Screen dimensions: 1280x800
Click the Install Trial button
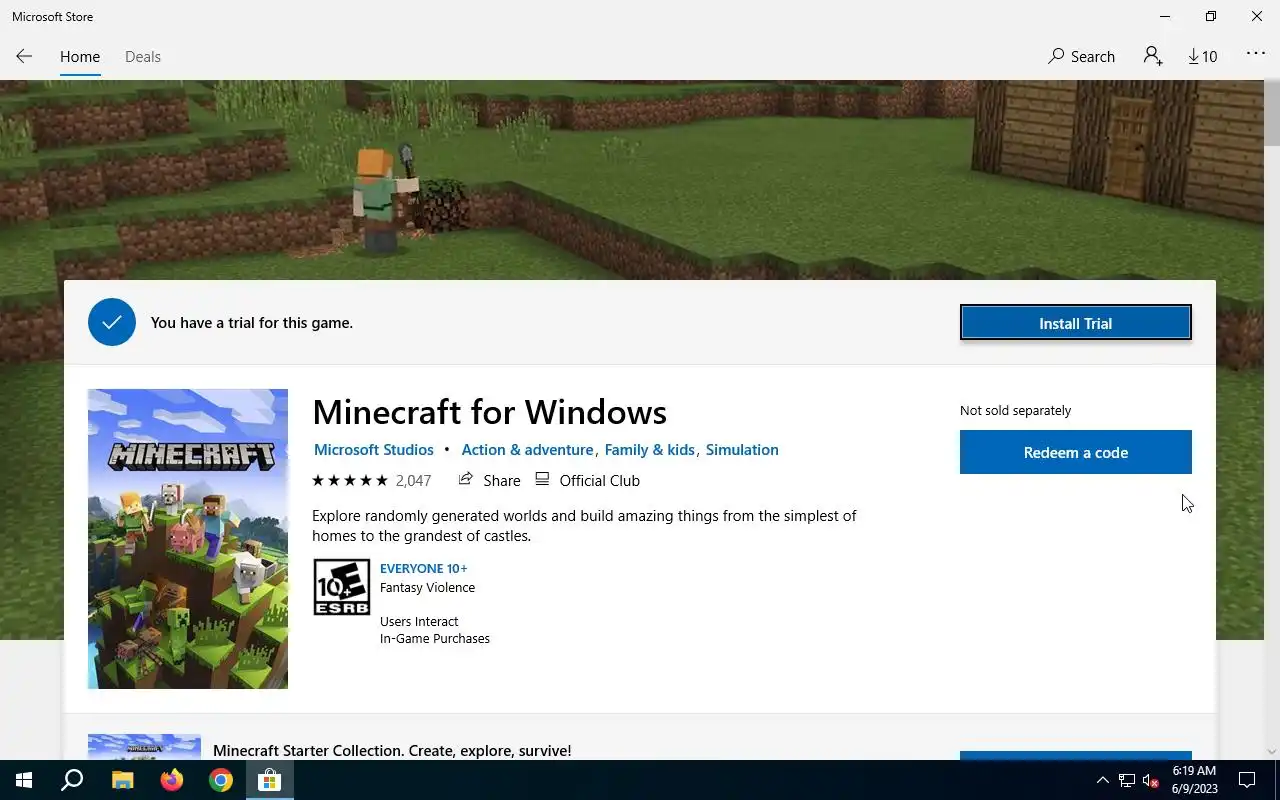click(x=1076, y=323)
